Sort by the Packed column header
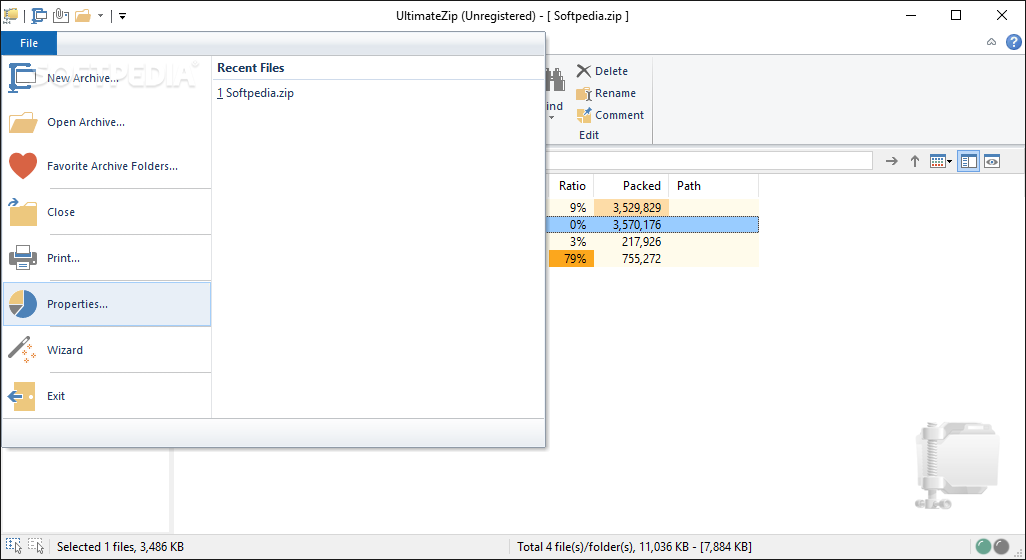The width and height of the screenshot is (1026, 560). pyautogui.click(x=631, y=186)
